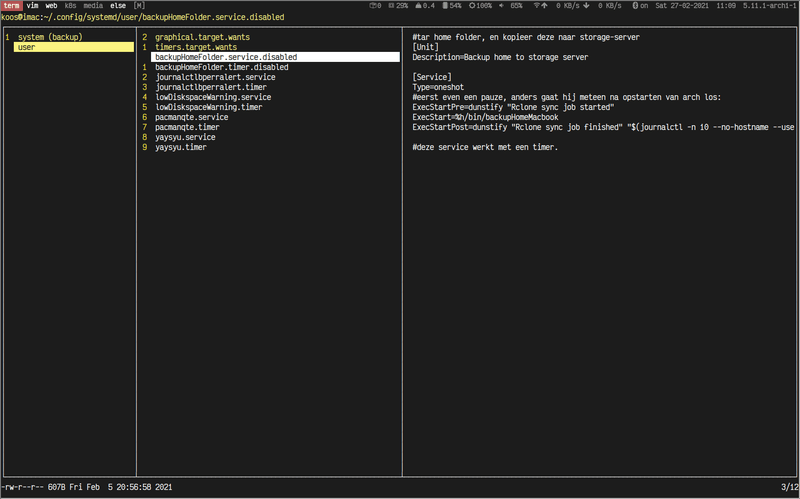Screen dimensions: 800x499
Task: Expand the timers.target.wants directory
Action: click(196, 47)
